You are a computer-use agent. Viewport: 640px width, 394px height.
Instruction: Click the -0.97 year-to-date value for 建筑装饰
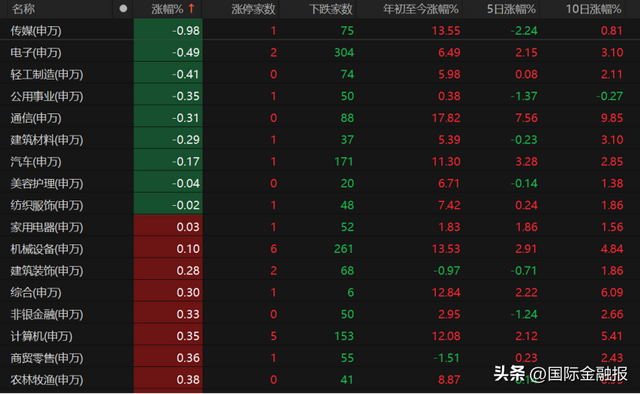coord(447,271)
